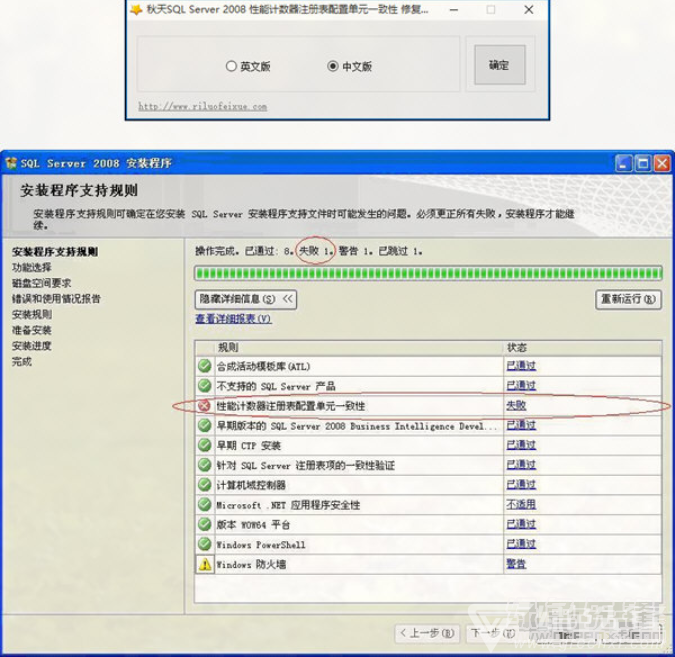Screen dimensions: 675x657
Task: Select 磁盘空间要求 step in sidebar
Action: [41, 283]
